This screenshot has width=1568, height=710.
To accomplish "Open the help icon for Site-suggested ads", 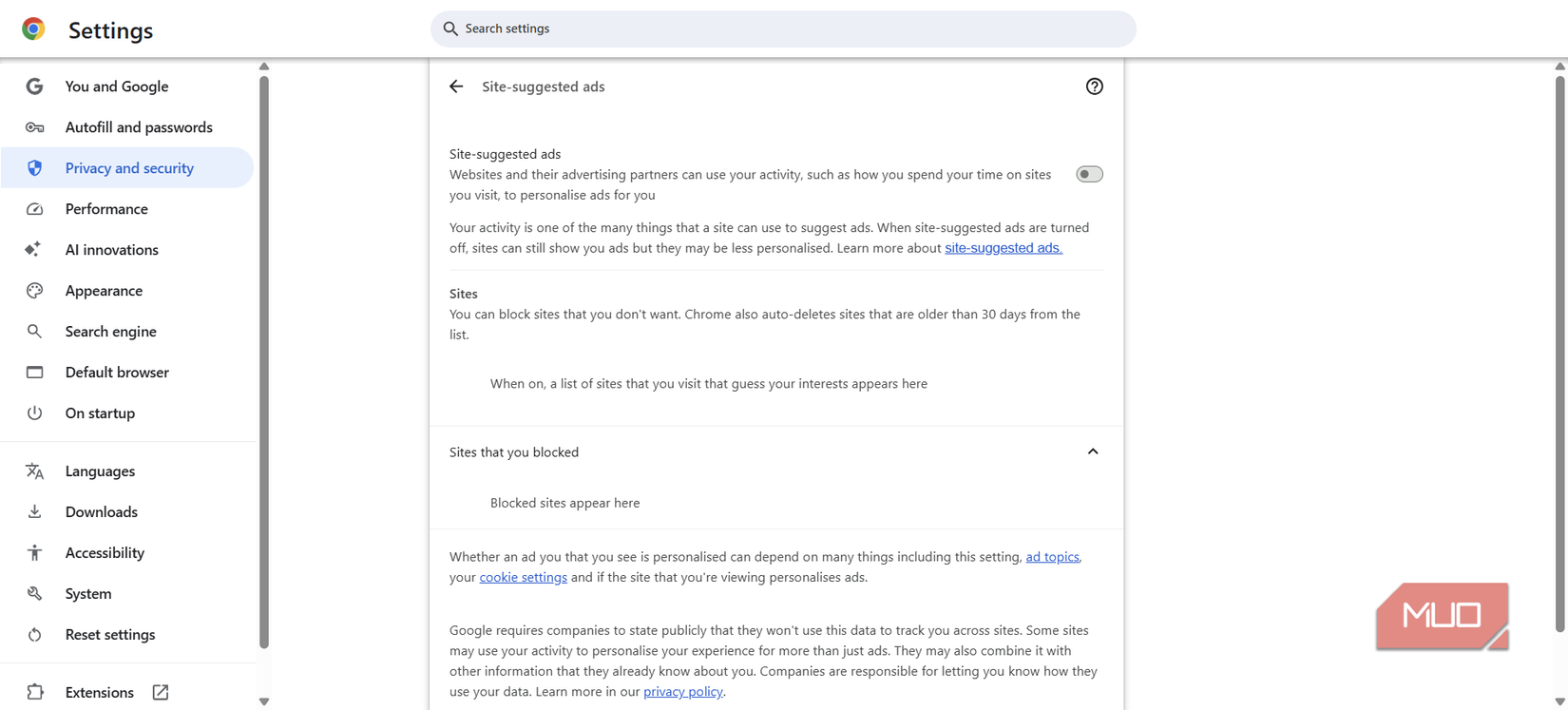I will pyautogui.click(x=1094, y=86).
